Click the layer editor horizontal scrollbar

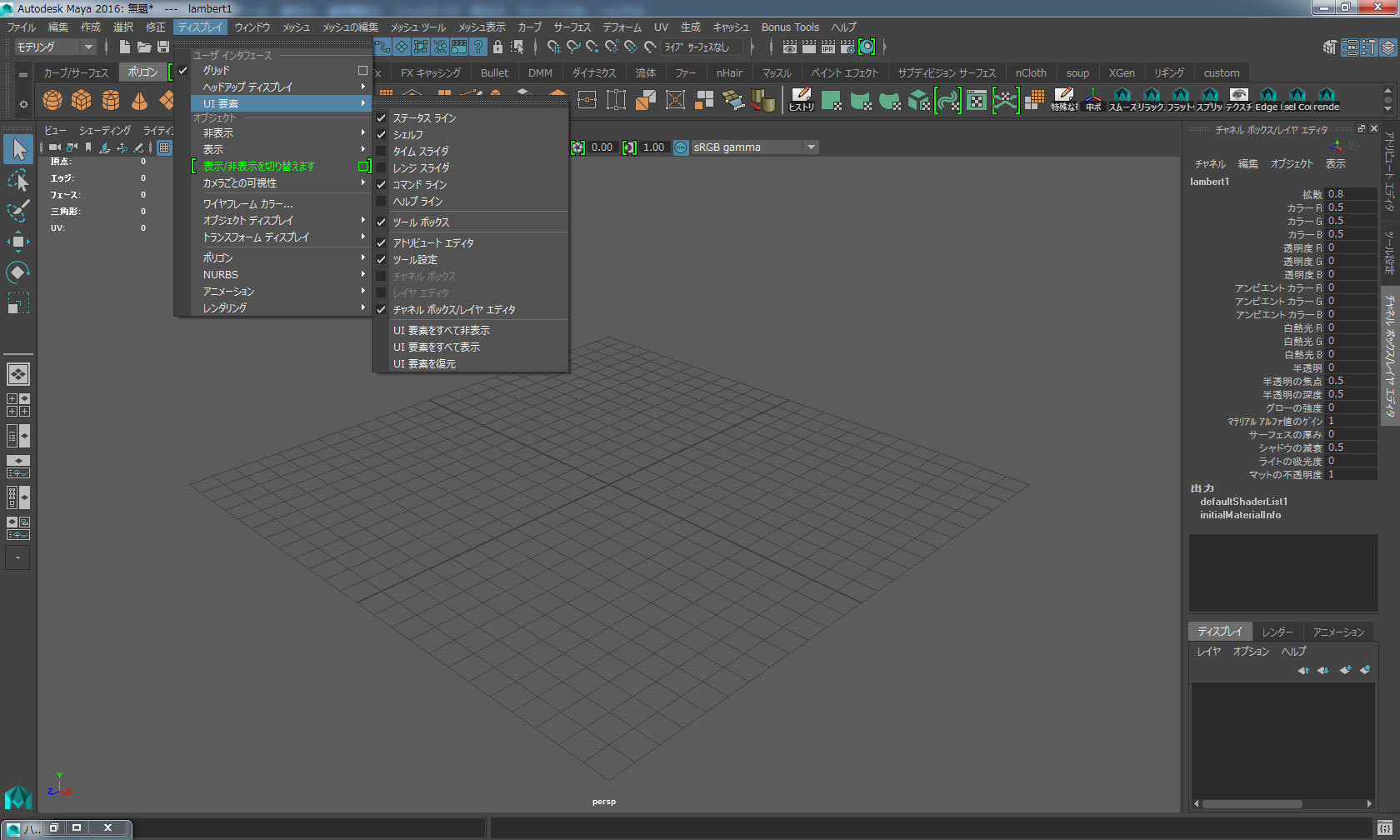1252,804
